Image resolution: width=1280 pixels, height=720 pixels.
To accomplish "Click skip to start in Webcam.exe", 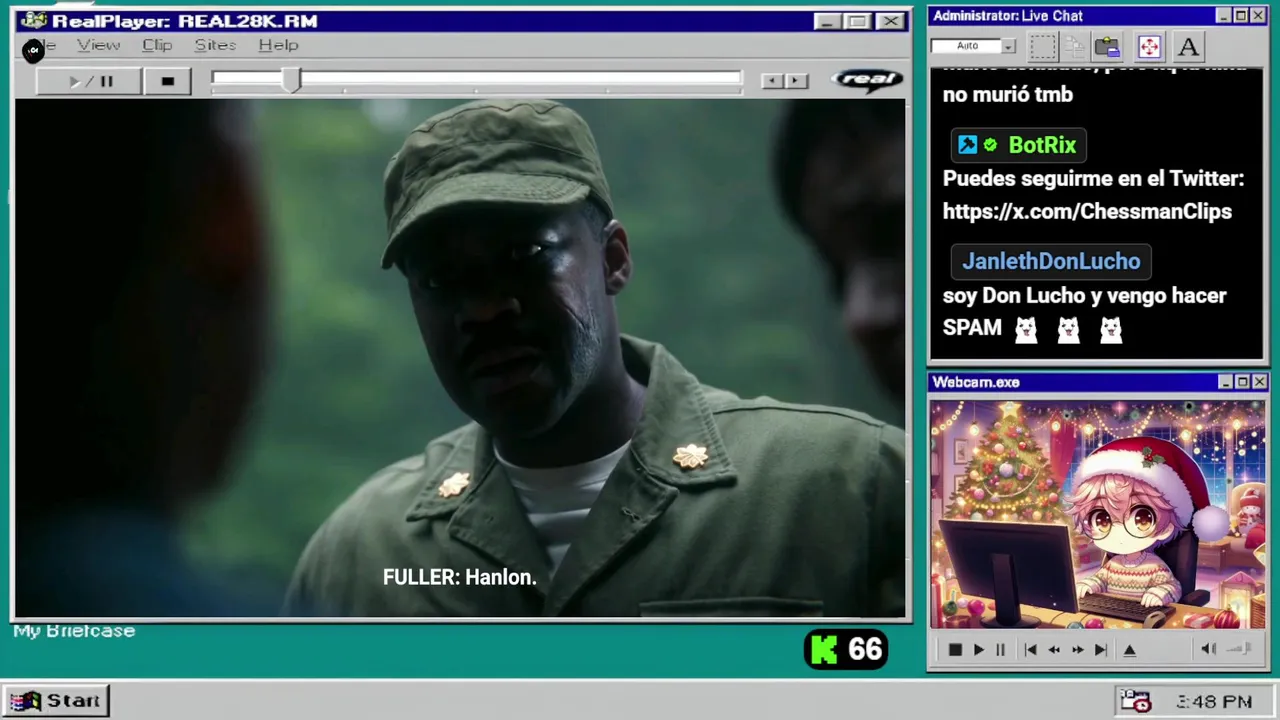I will 1030,650.
